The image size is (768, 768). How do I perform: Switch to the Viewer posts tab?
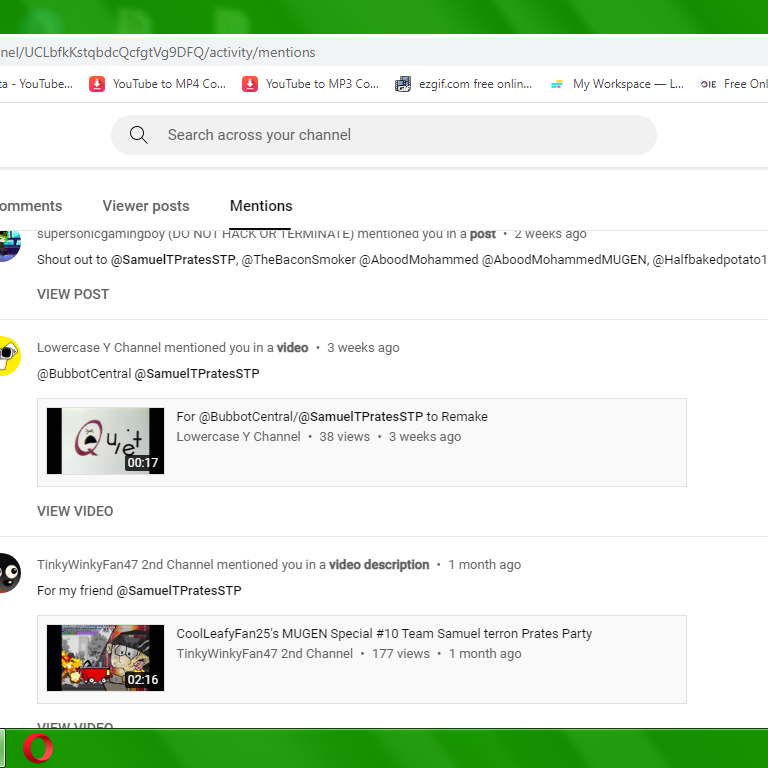(146, 206)
